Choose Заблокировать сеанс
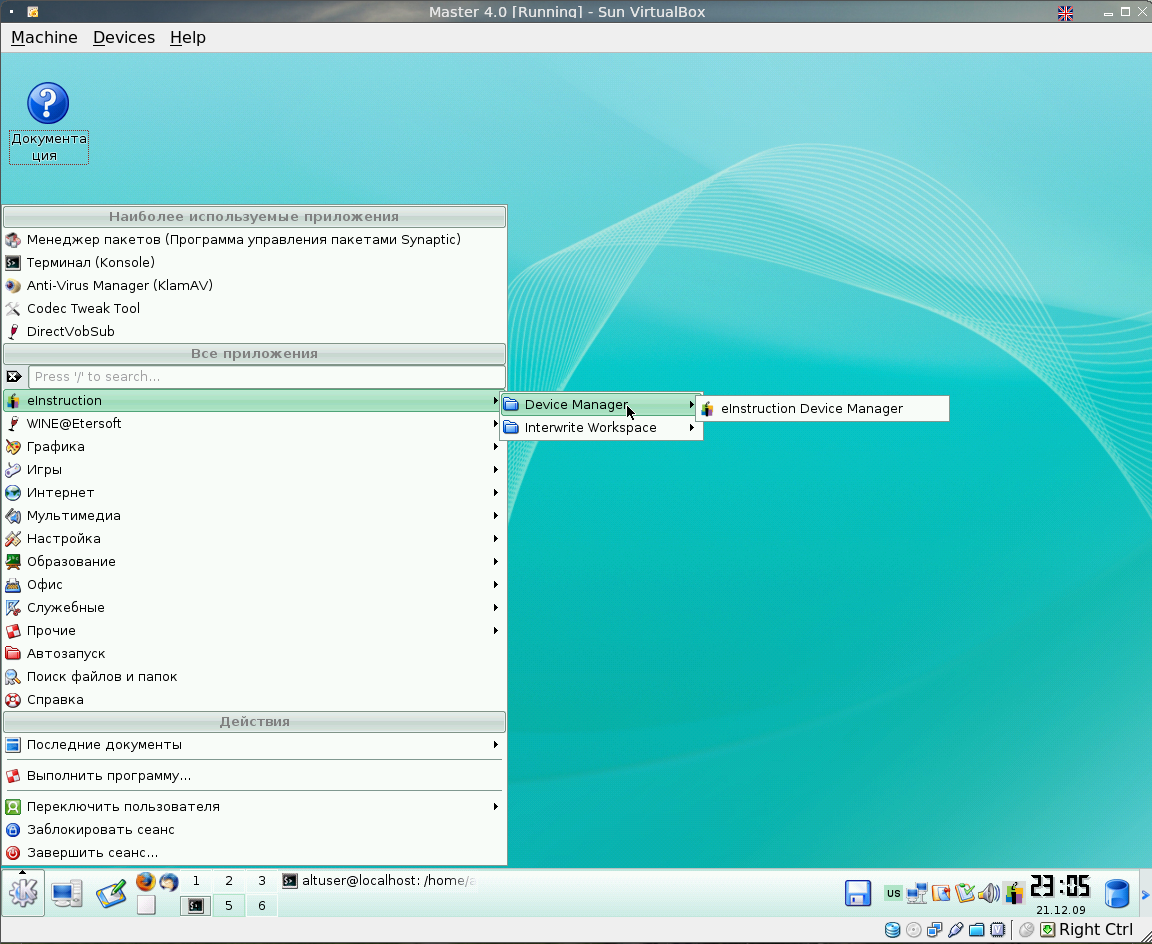Viewport: 1152px width, 944px height. pyautogui.click(x=254, y=830)
